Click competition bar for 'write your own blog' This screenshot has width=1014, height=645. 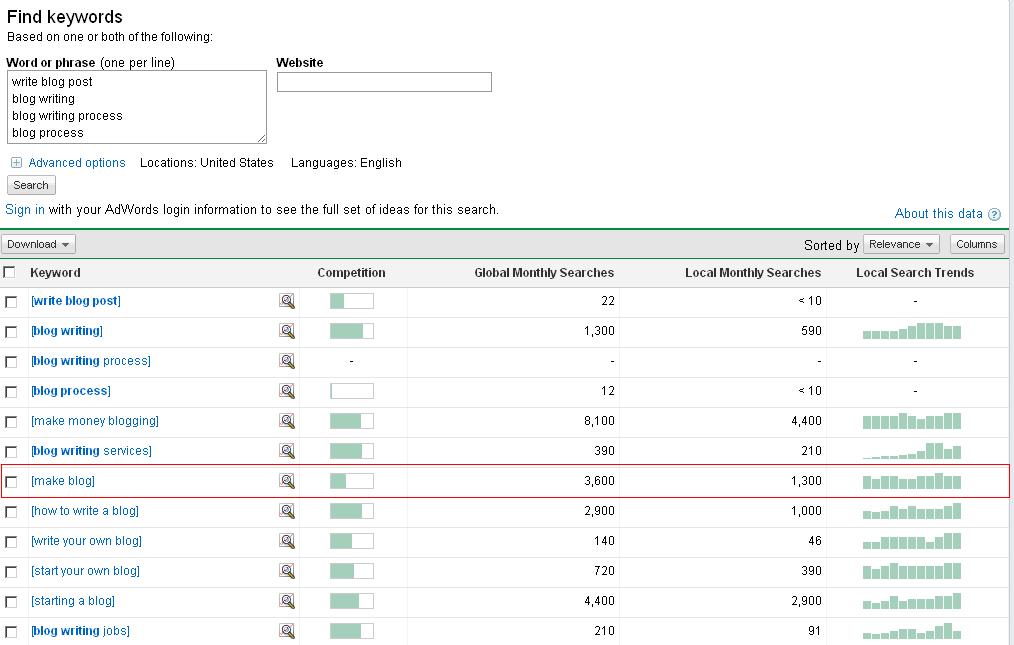[x=351, y=541]
